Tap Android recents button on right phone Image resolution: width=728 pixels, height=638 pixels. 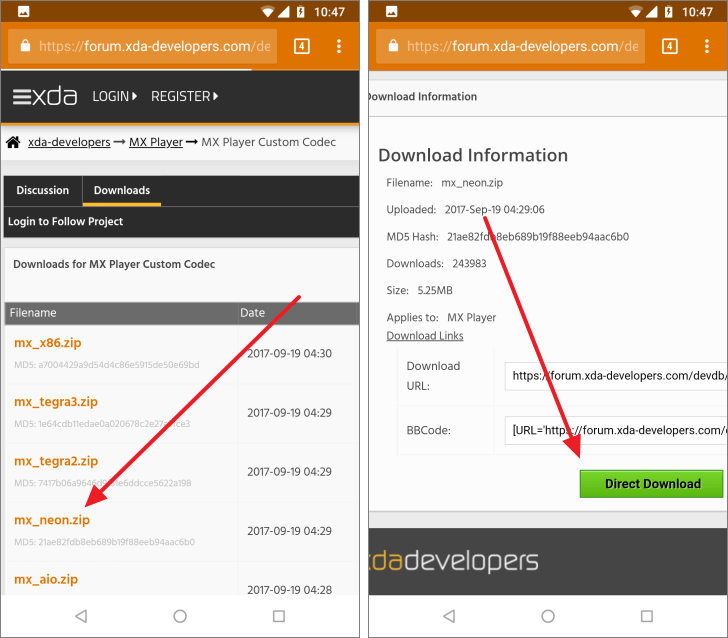click(x=647, y=616)
